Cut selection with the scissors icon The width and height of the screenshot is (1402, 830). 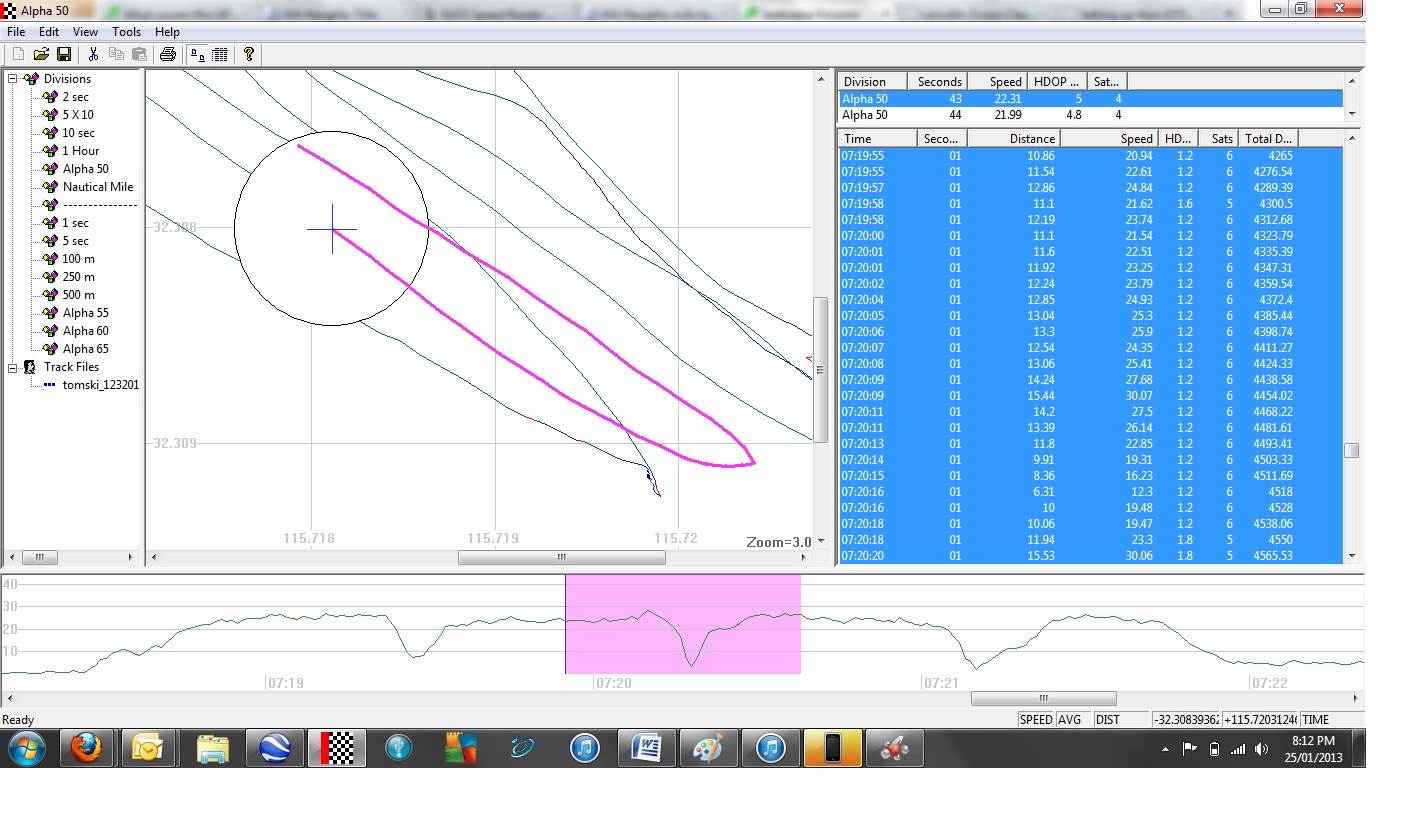click(93, 54)
